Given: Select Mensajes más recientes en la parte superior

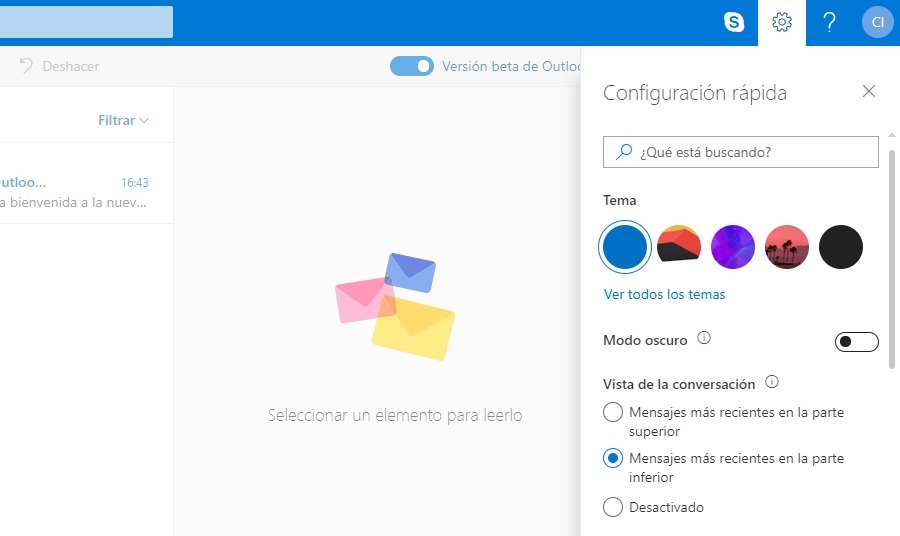Looking at the screenshot, I should [x=613, y=412].
